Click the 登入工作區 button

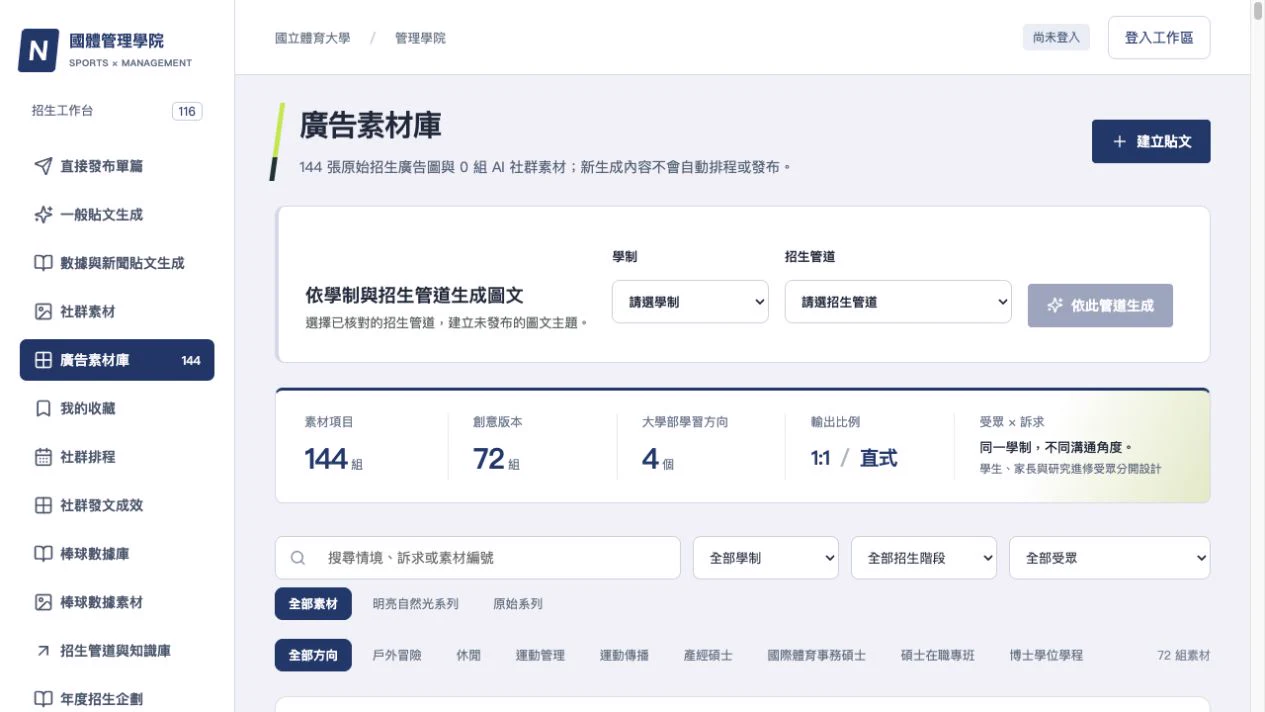[1159, 38]
